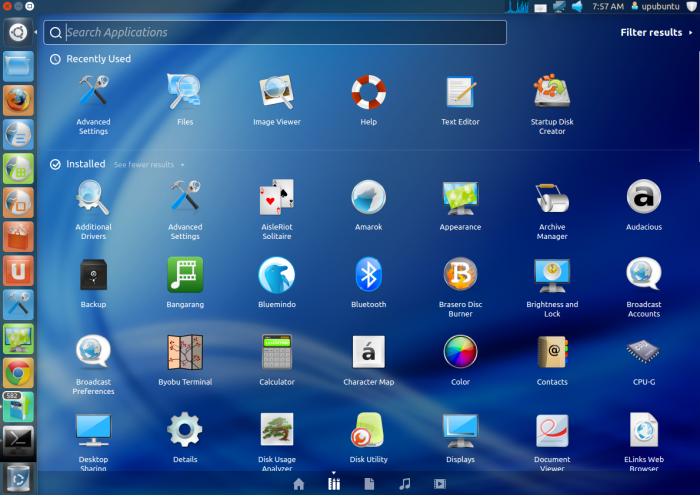Click Firefox in the Unity launcher

(18, 101)
